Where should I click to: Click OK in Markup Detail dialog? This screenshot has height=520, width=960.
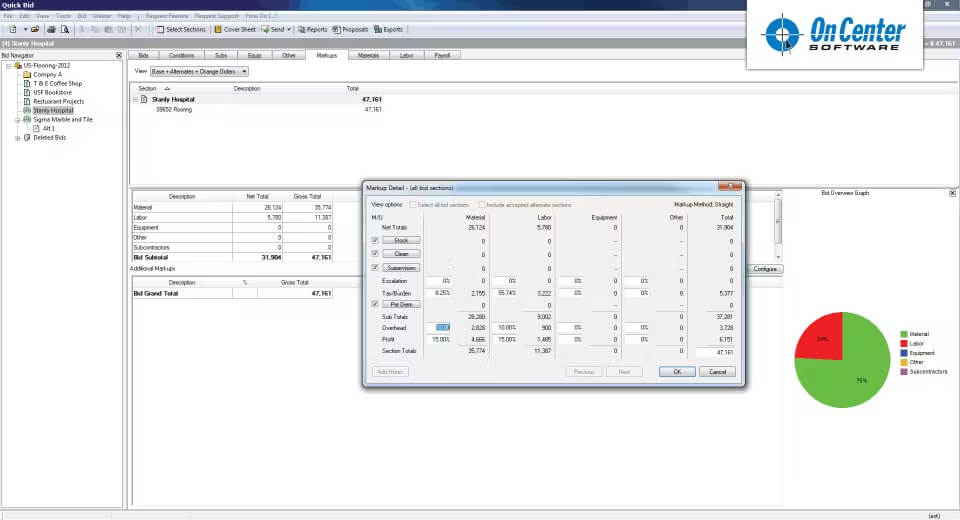point(677,372)
